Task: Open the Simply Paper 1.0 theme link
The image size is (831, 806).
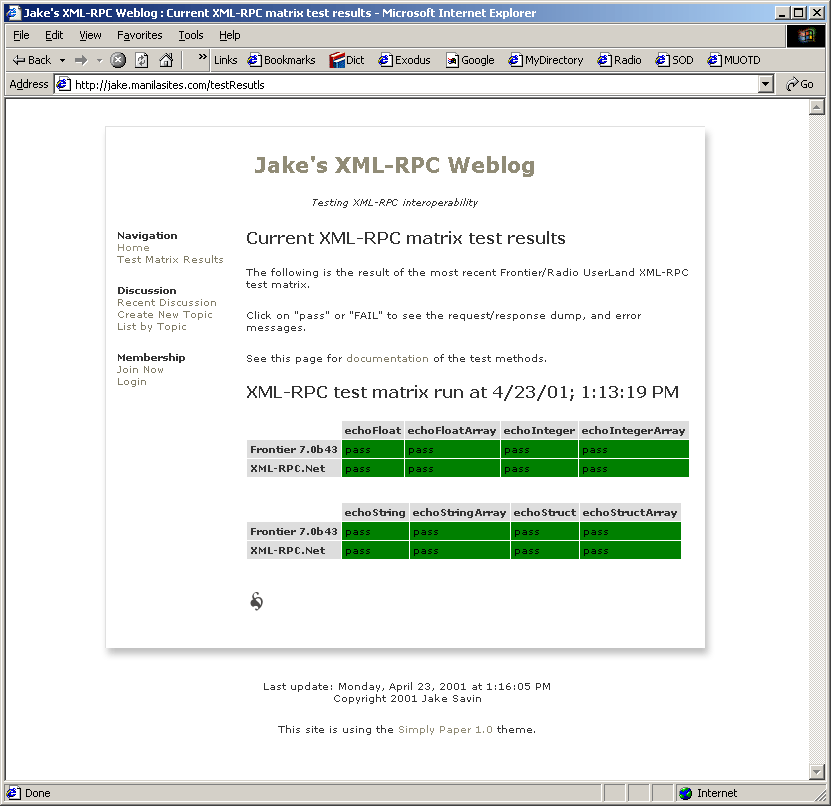Action: (x=445, y=730)
